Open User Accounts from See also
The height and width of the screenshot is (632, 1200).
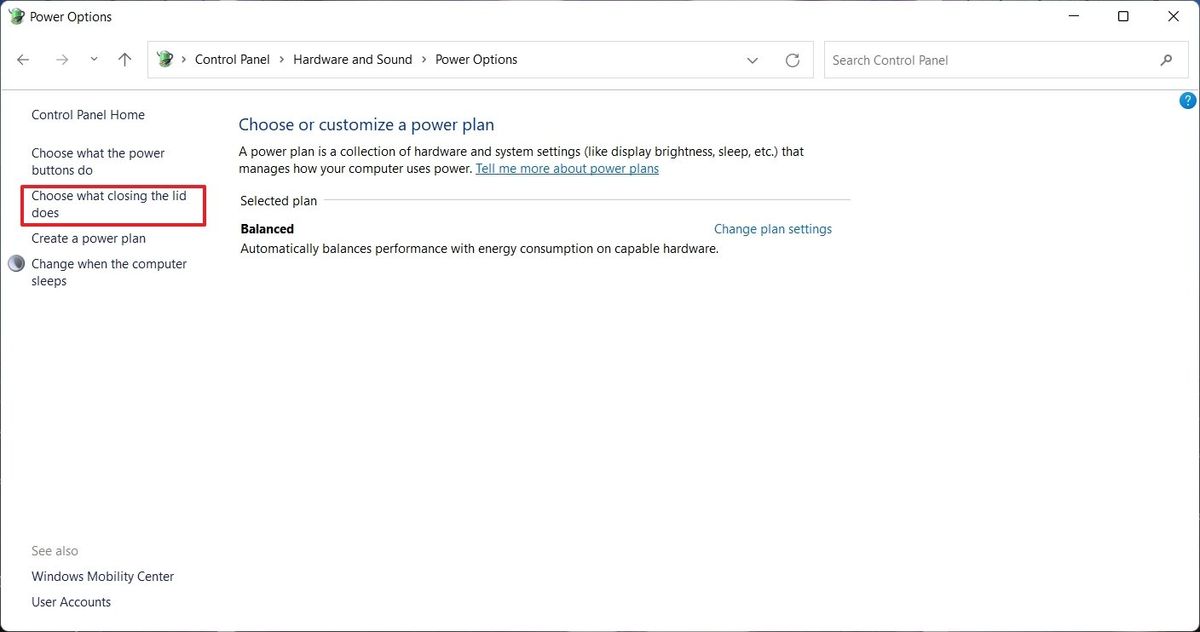pyautogui.click(x=71, y=601)
